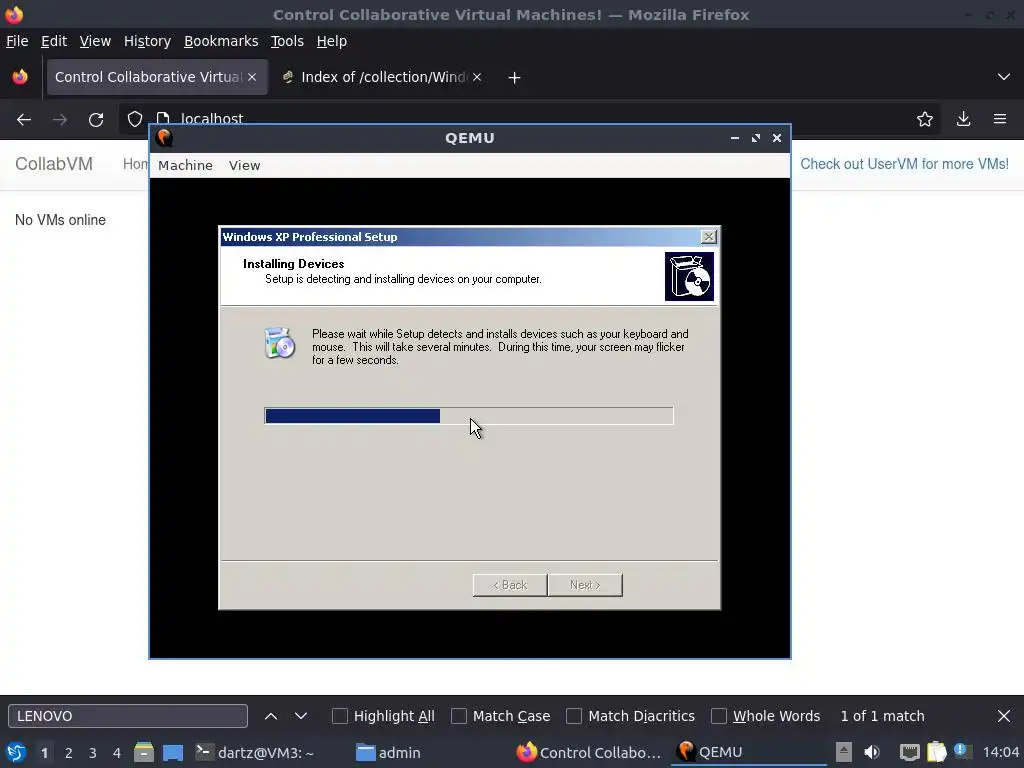The height and width of the screenshot is (768, 1024).
Task: Enable the Match Case checkbox
Action: pyautogui.click(x=459, y=716)
